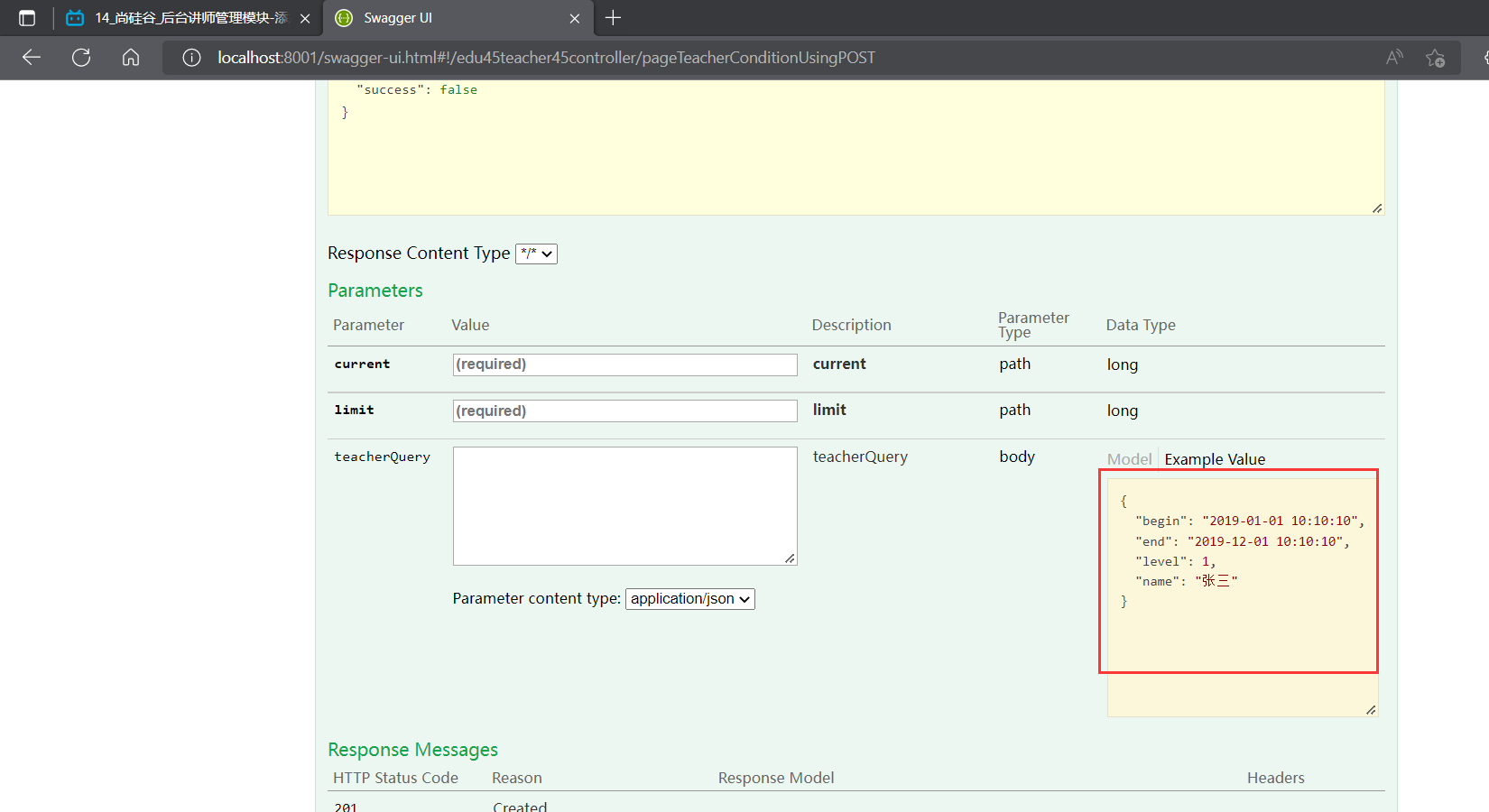Switch to the Model tab
The image size is (1489, 812).
pyautogui.click(x=1129, y=459)
